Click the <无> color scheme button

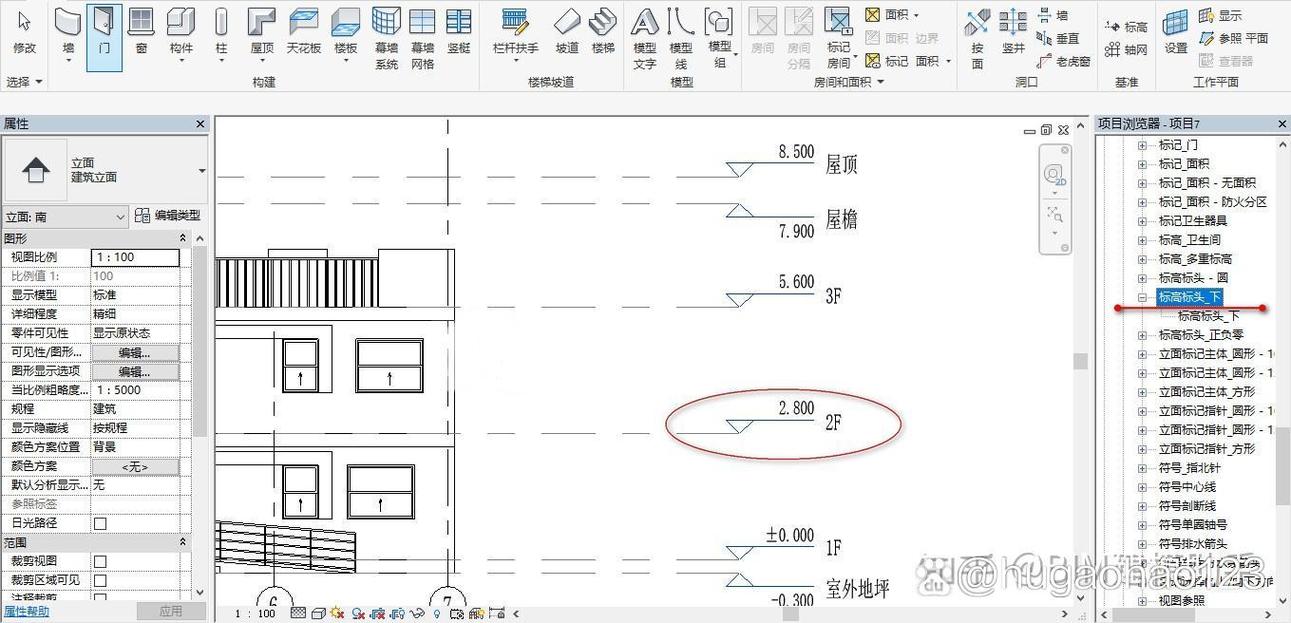135,466
